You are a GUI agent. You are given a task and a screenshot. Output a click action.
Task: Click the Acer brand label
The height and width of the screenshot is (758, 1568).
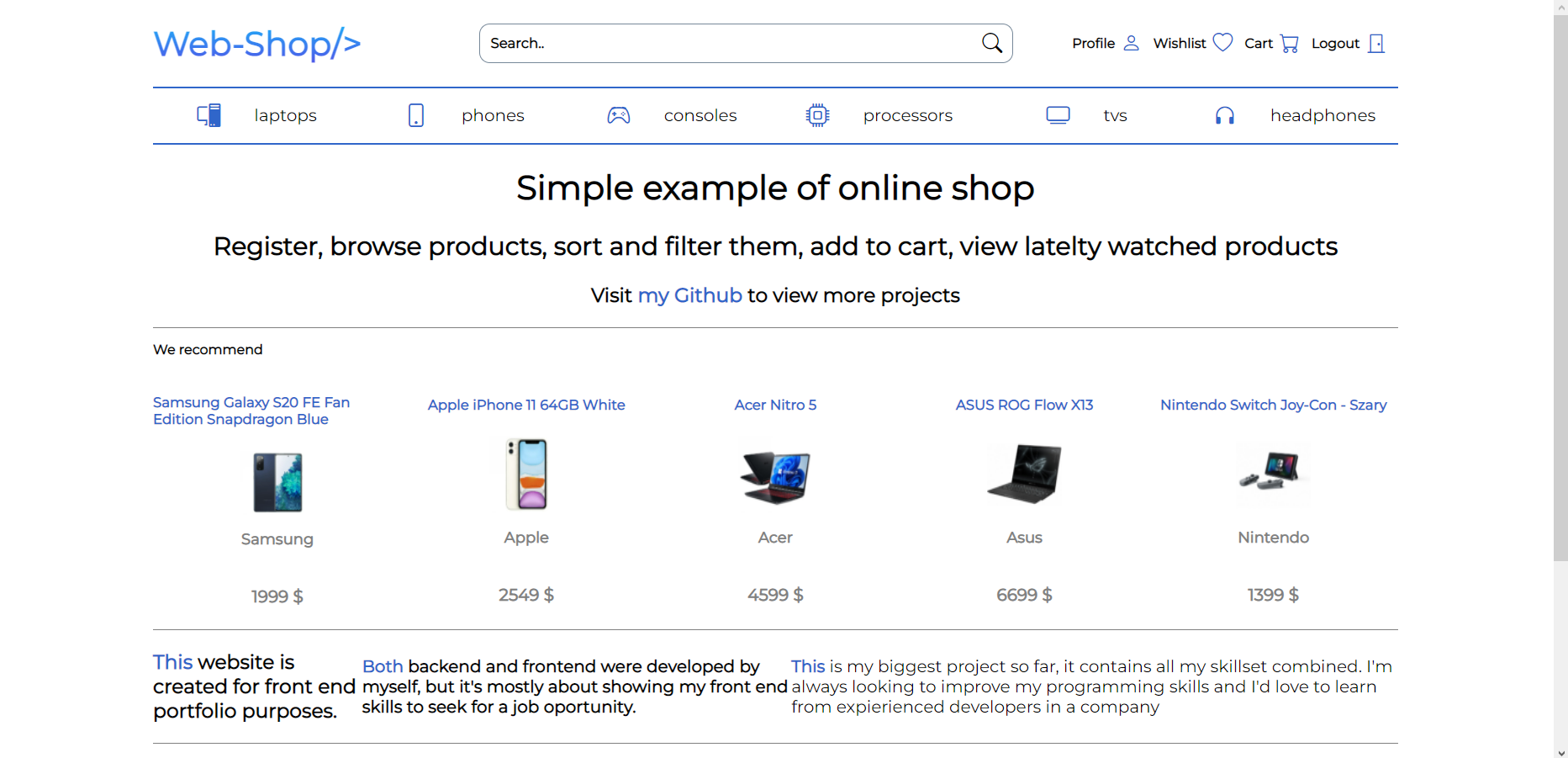click(x=775, y=538)
